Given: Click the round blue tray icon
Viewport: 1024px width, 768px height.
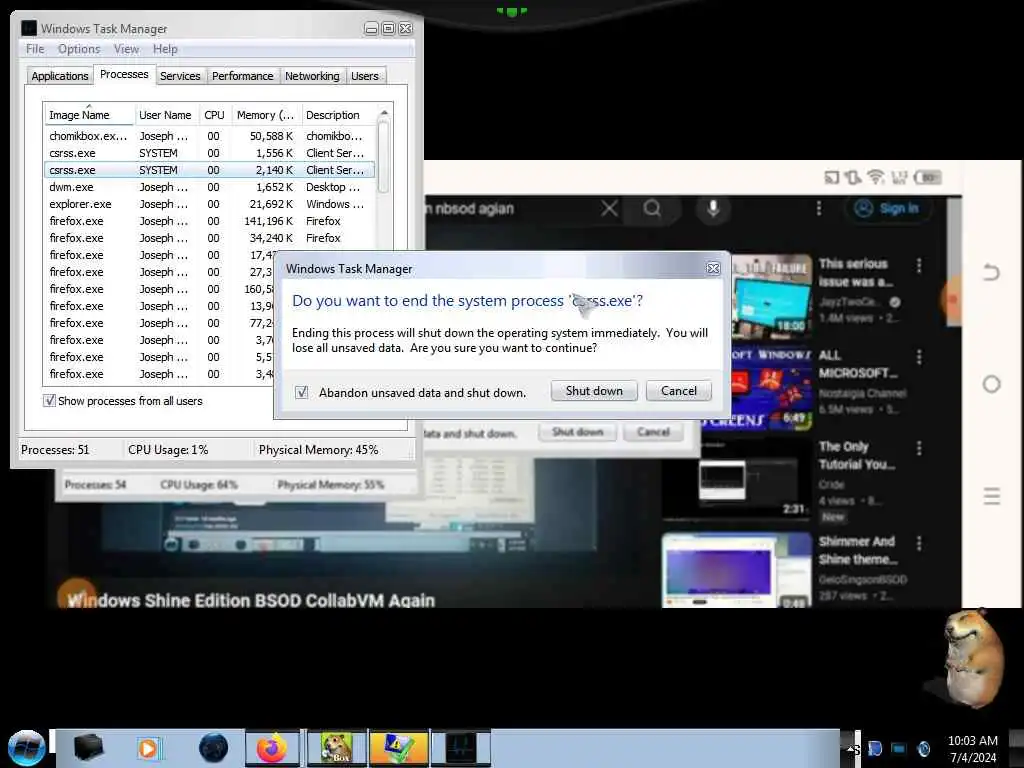Looking at the screenshot, I should tap(923, 748).
